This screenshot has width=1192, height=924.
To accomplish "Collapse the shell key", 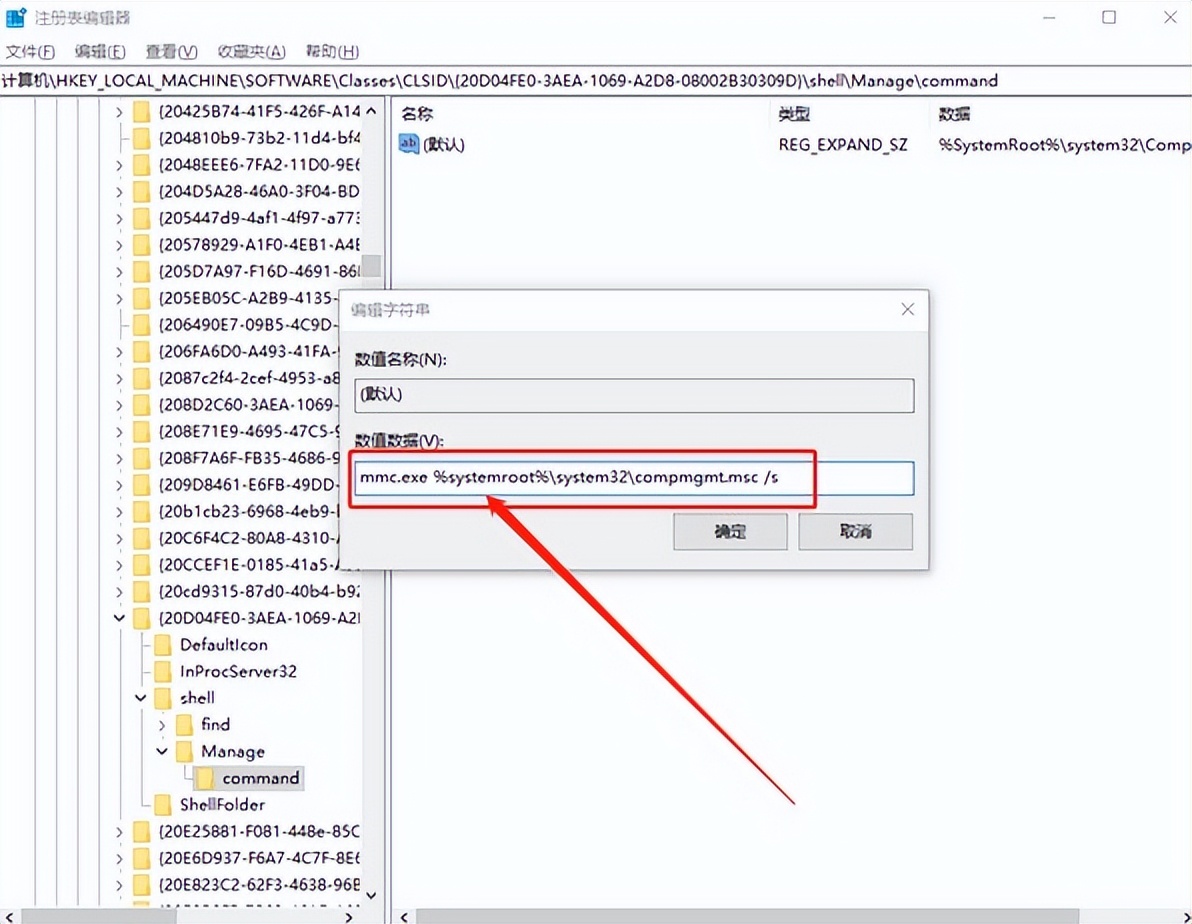I will (141, 697).
